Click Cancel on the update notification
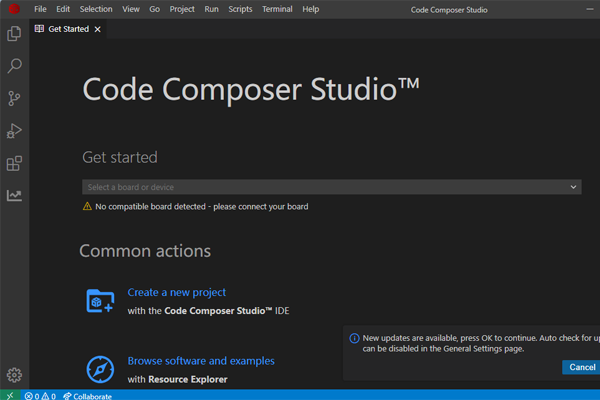Viewport: 600px width, 400px height. 582,367
